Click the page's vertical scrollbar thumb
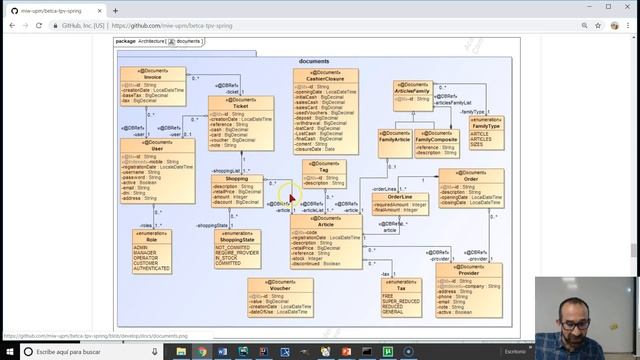Screen dimensions: 640x360 633,250
